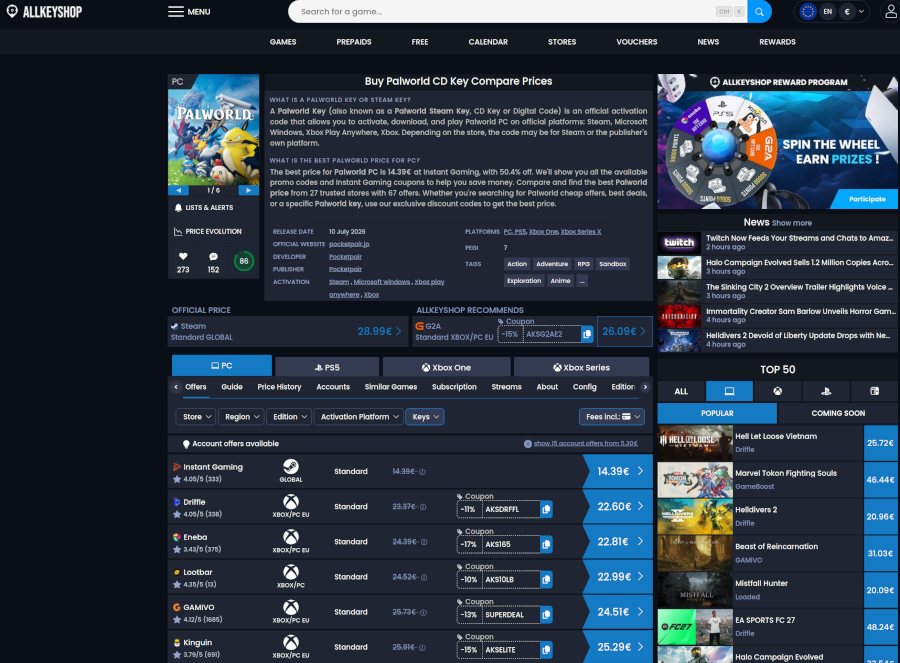This screenshot has height=663, width=900.
Task: Click the blue search magnifier button
Action: coord(759,11)
